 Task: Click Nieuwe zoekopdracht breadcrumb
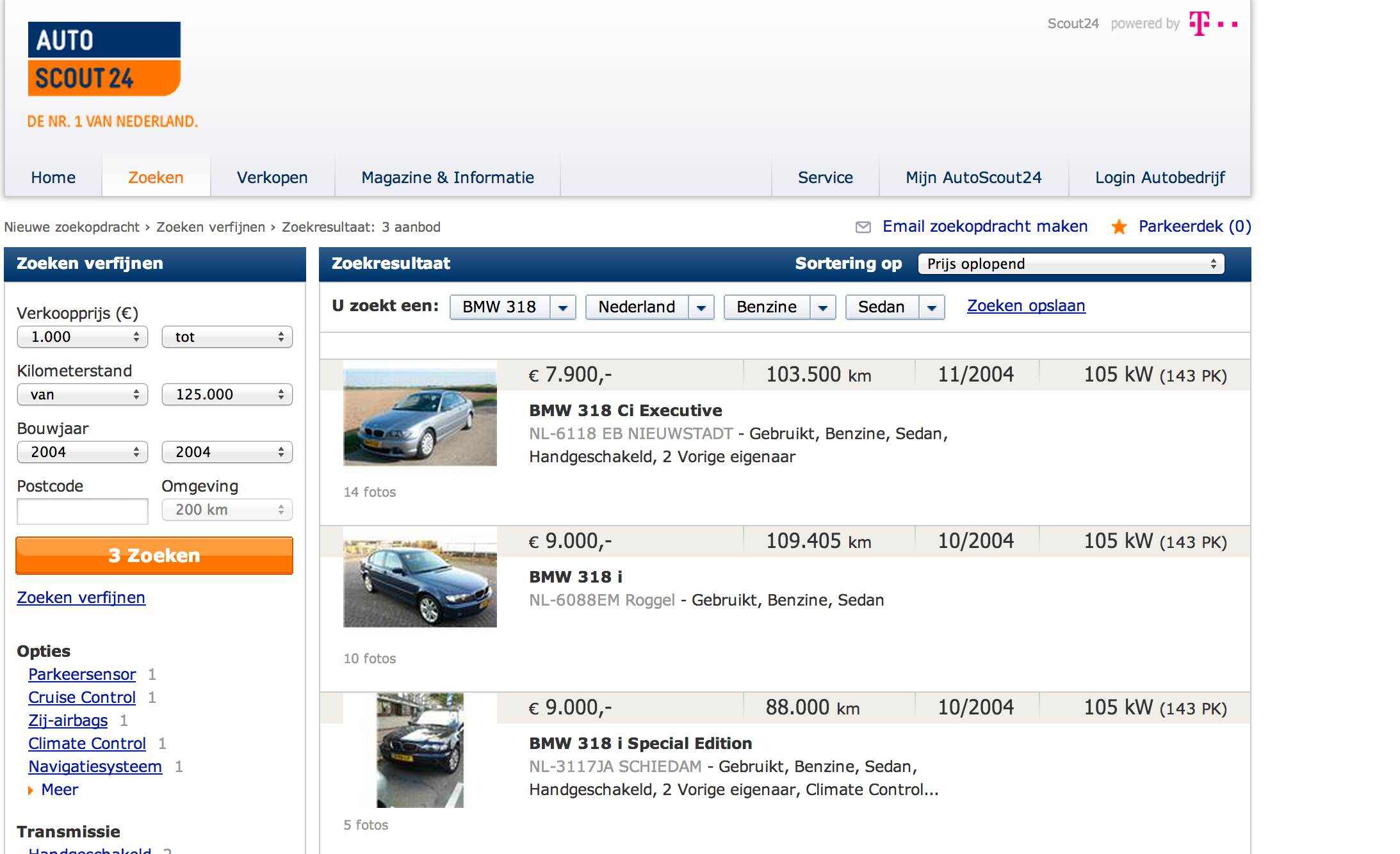pos(72,227)
